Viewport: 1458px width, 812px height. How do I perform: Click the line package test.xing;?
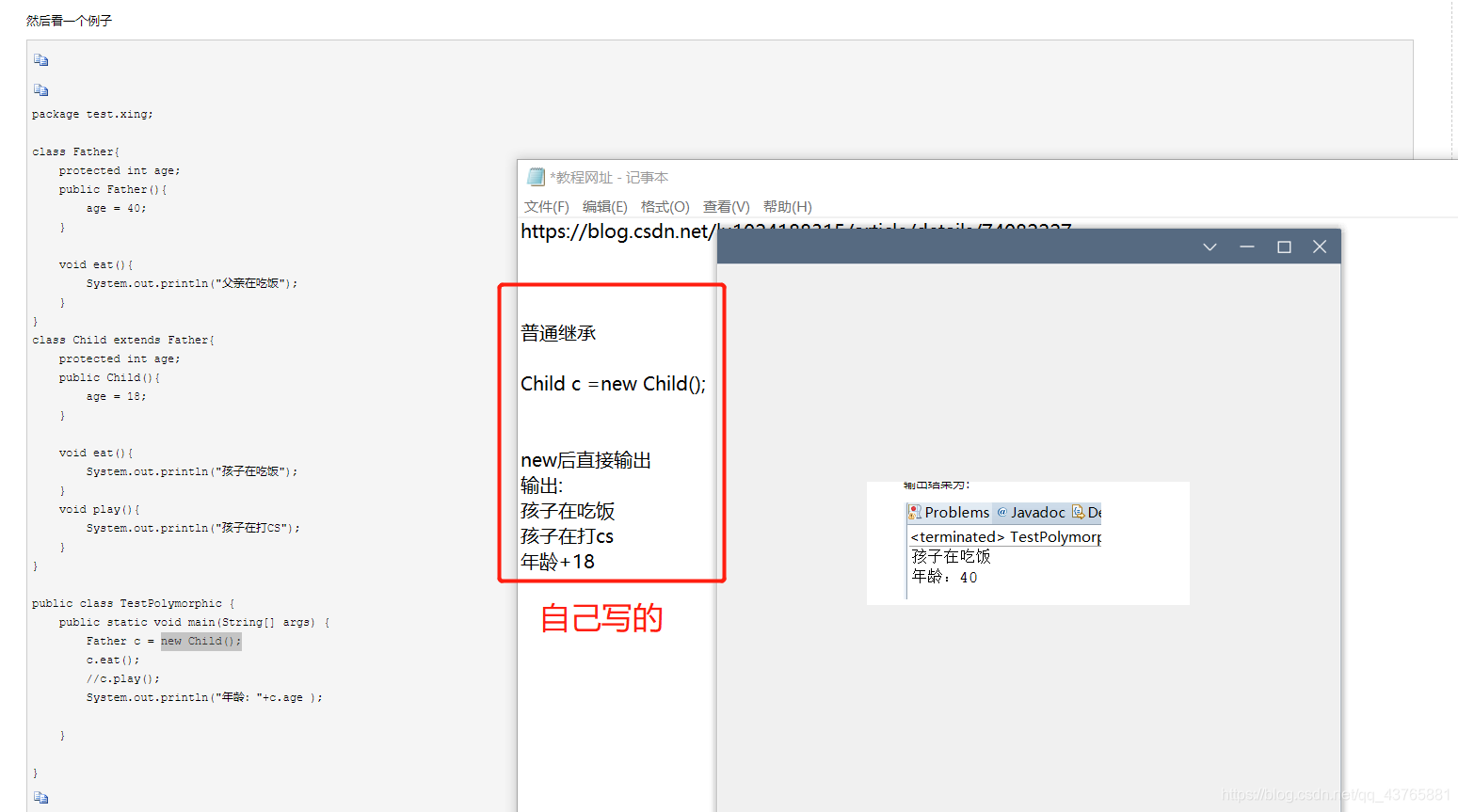pyautogui.click(x=92, y=114)
